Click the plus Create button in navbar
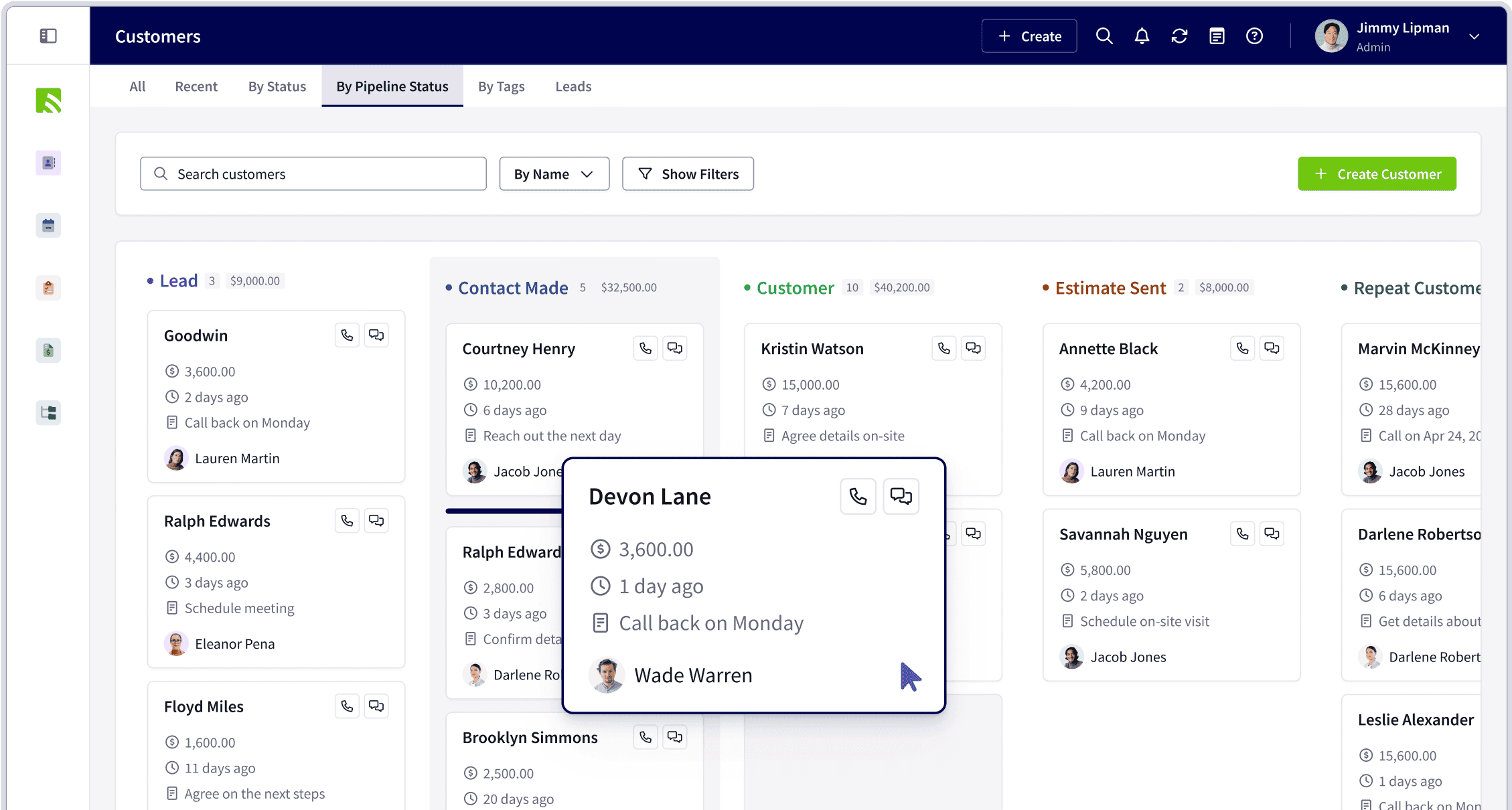 pos(1030,36)
